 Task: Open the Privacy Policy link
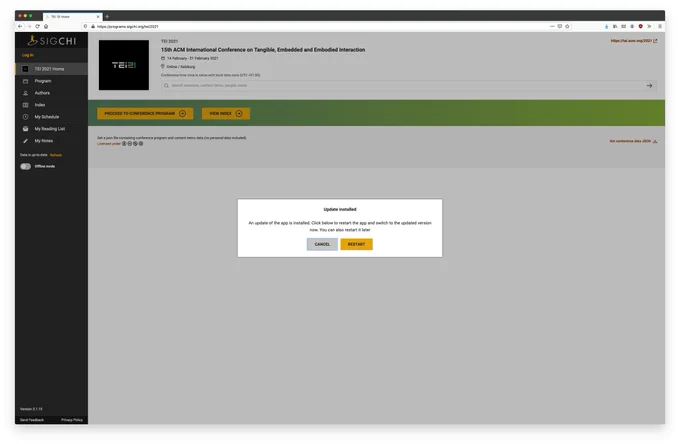click(72, 420)
